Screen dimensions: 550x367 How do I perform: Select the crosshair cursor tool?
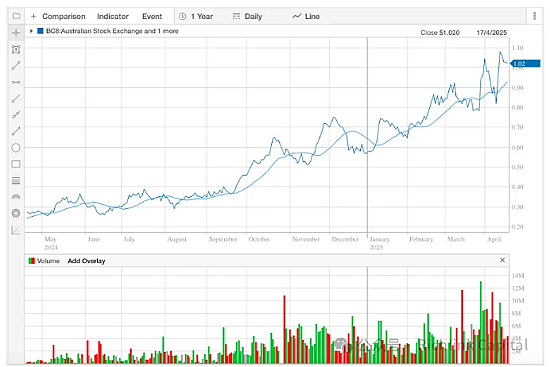coord(16,33)
